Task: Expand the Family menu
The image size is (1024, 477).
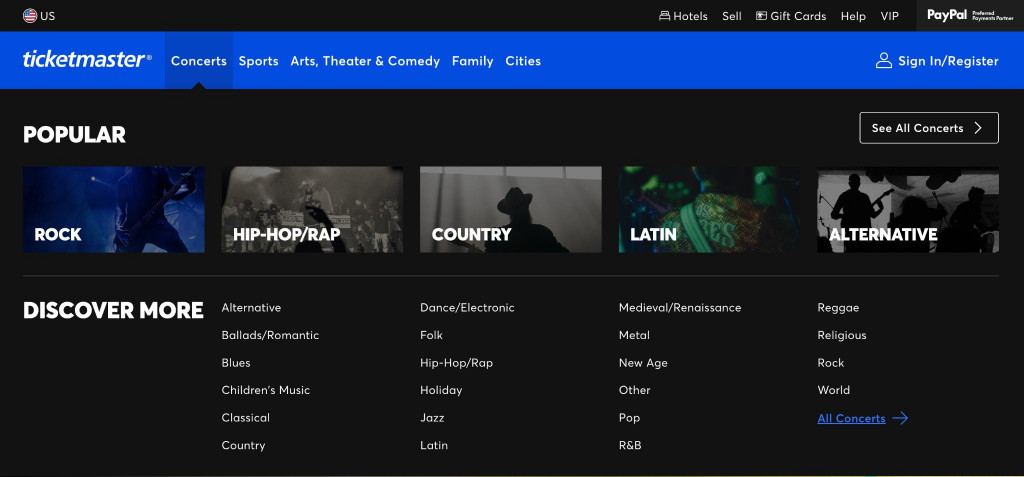Action: (x=472, y=61)
